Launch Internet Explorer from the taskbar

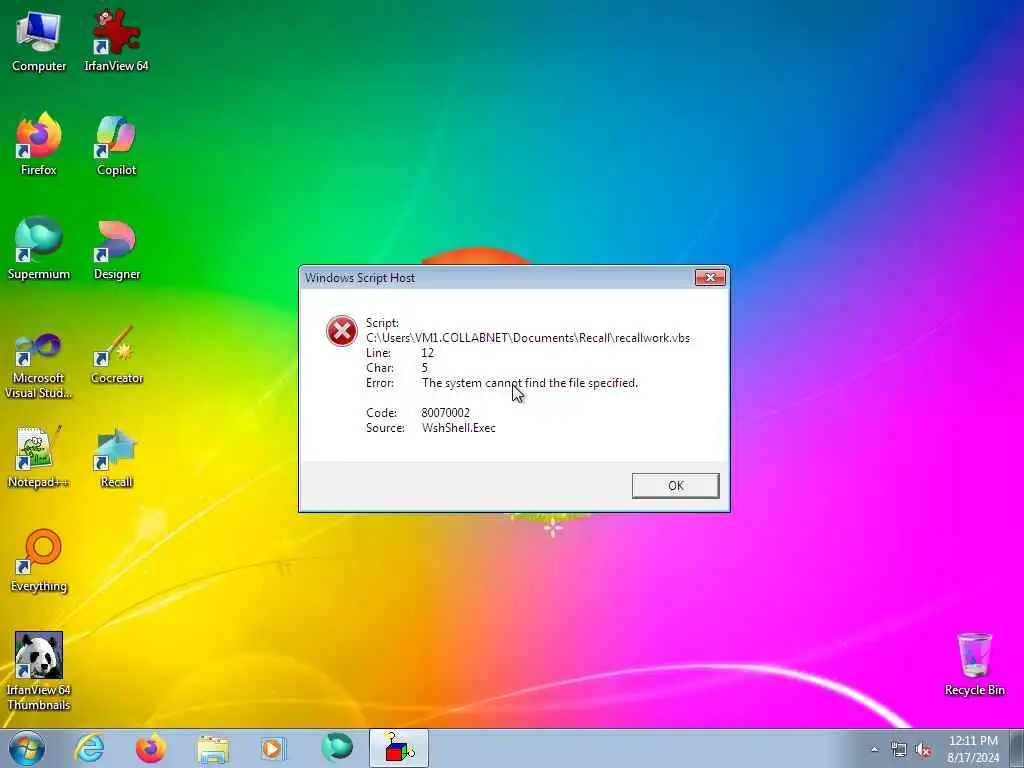click(x=89, y=748)
